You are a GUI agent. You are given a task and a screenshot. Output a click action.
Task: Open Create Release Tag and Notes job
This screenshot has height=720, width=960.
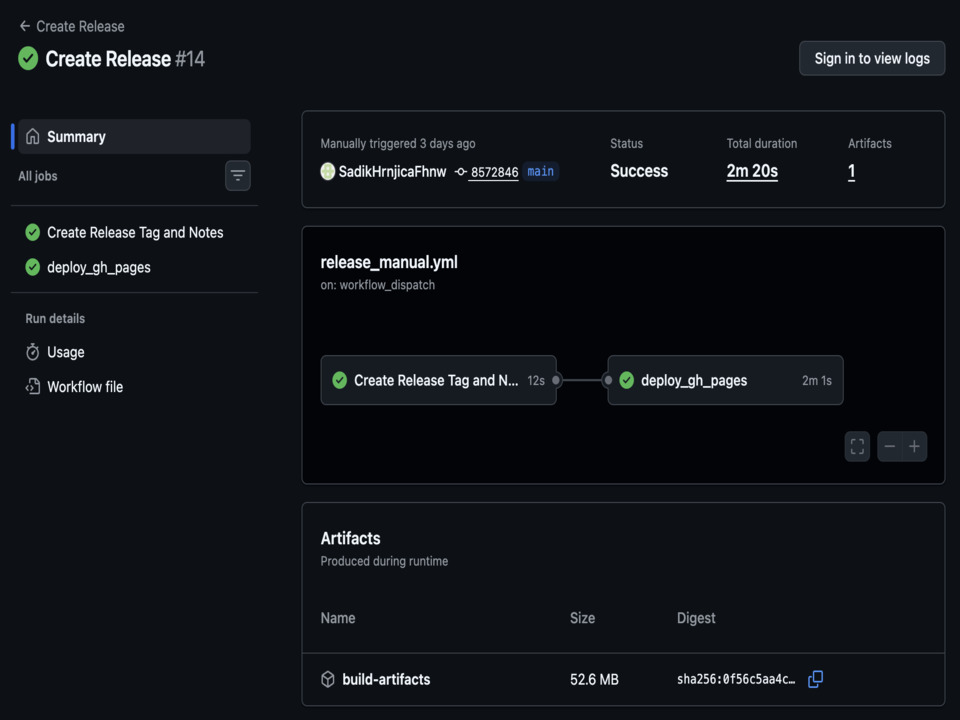(134, 233)
